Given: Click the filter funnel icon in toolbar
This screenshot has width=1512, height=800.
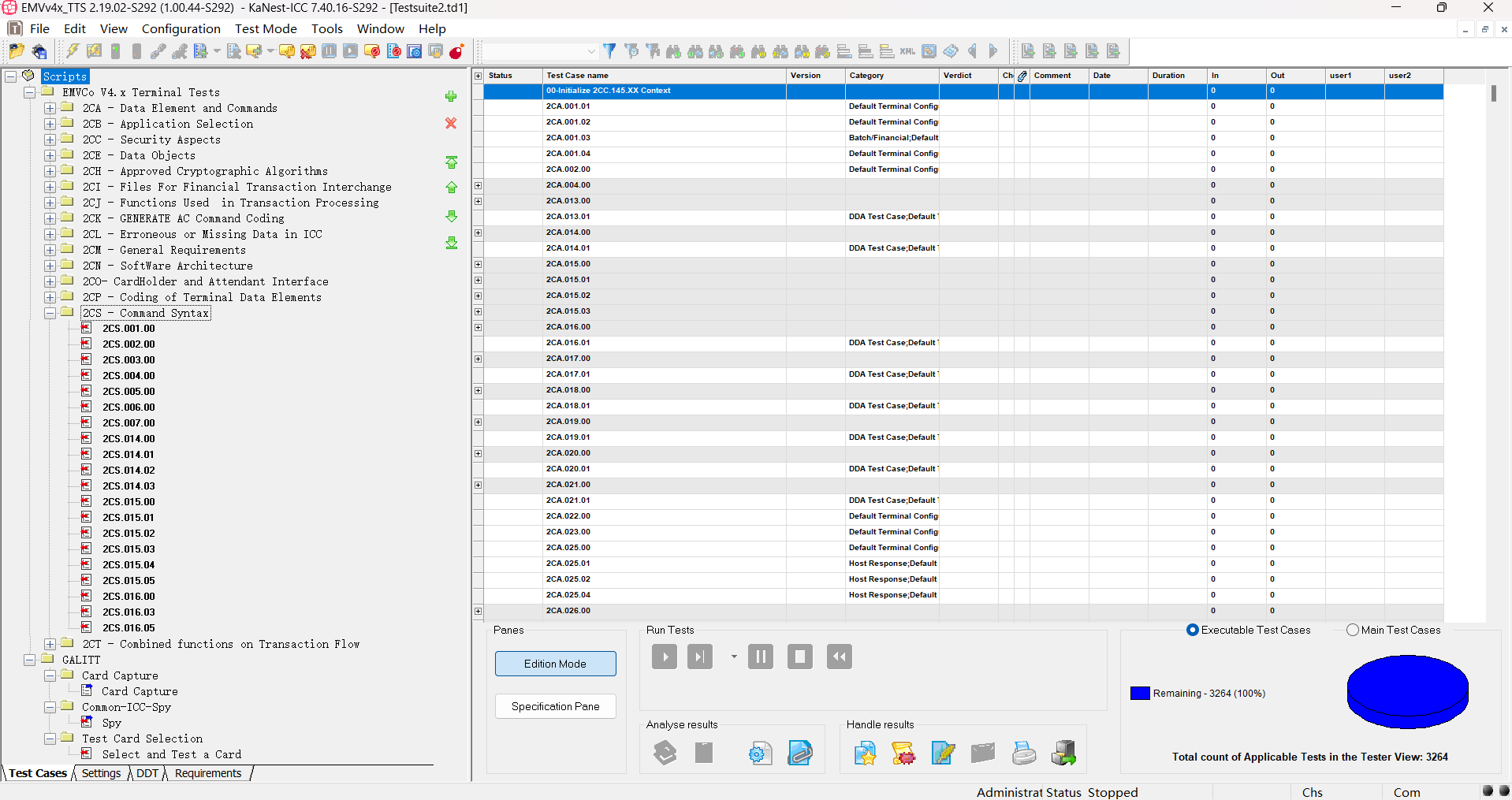Looking at the screenshot, I should [x=609, y=51].
